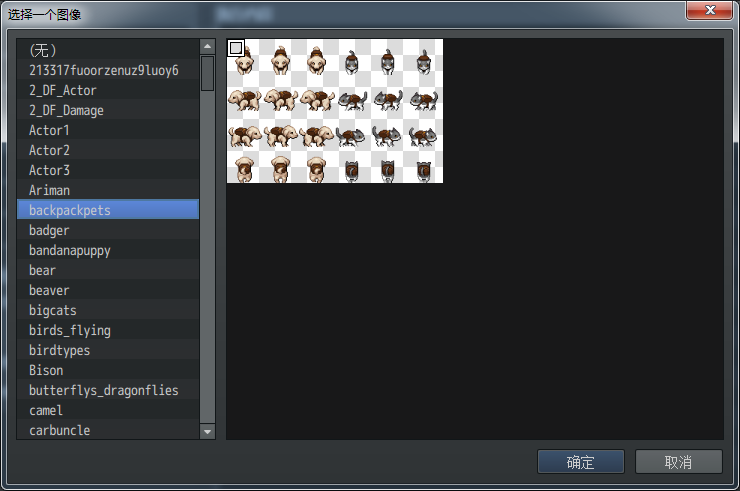Image resolution: width=740 pixels, height=491 pixels.
Task: Choose the 2_DF_Actor image
Action: coord(108,90)
